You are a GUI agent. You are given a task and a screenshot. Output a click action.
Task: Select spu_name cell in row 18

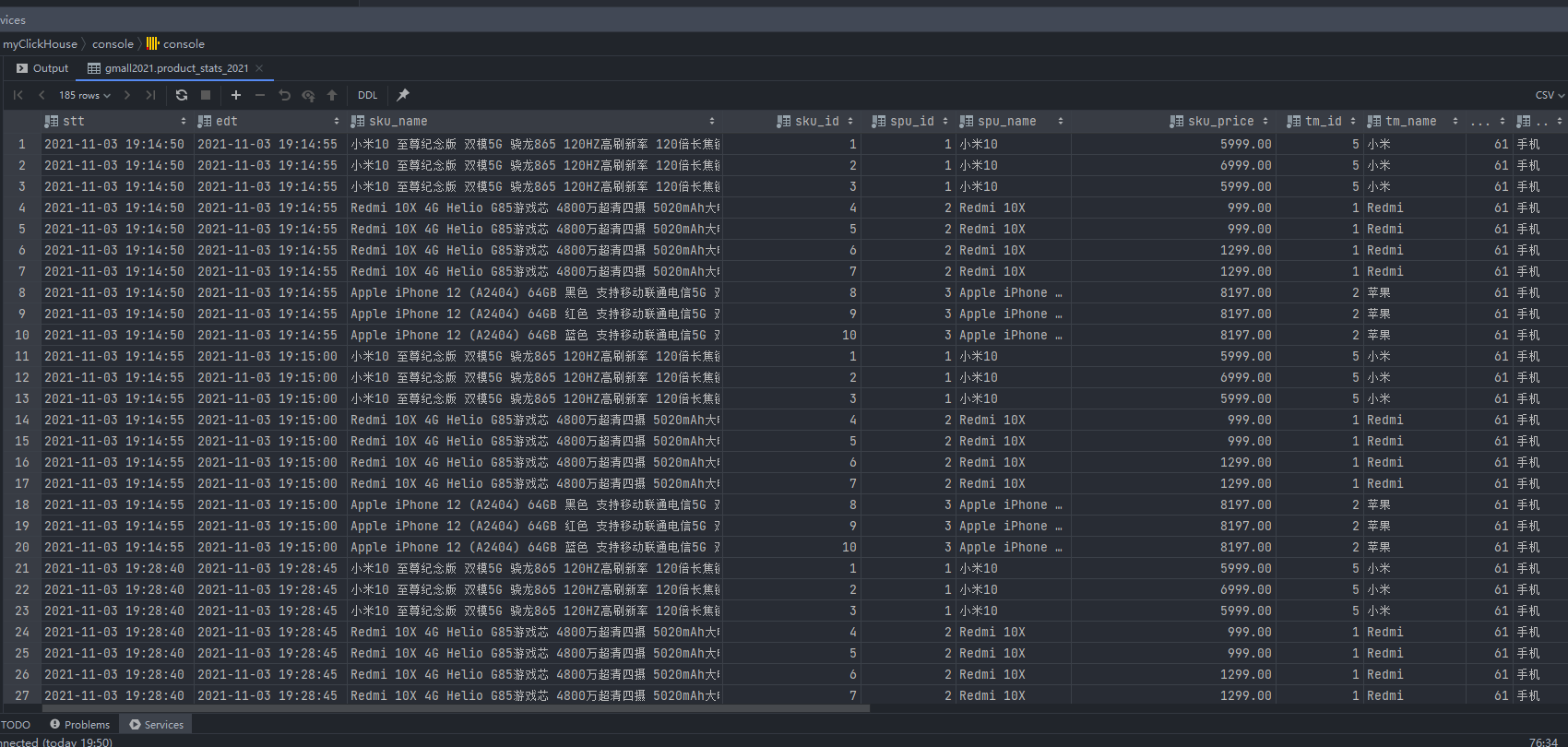point(1013,504)
